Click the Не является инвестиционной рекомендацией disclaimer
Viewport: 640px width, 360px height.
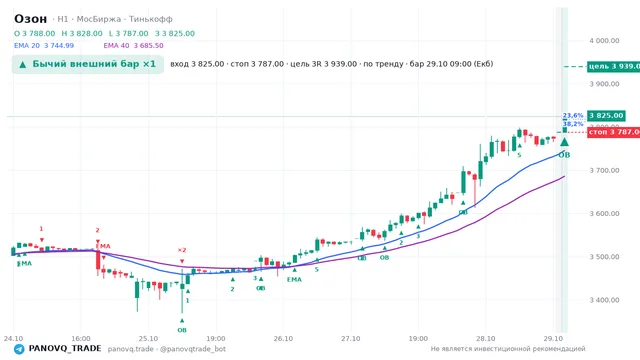tap(508, 349)
